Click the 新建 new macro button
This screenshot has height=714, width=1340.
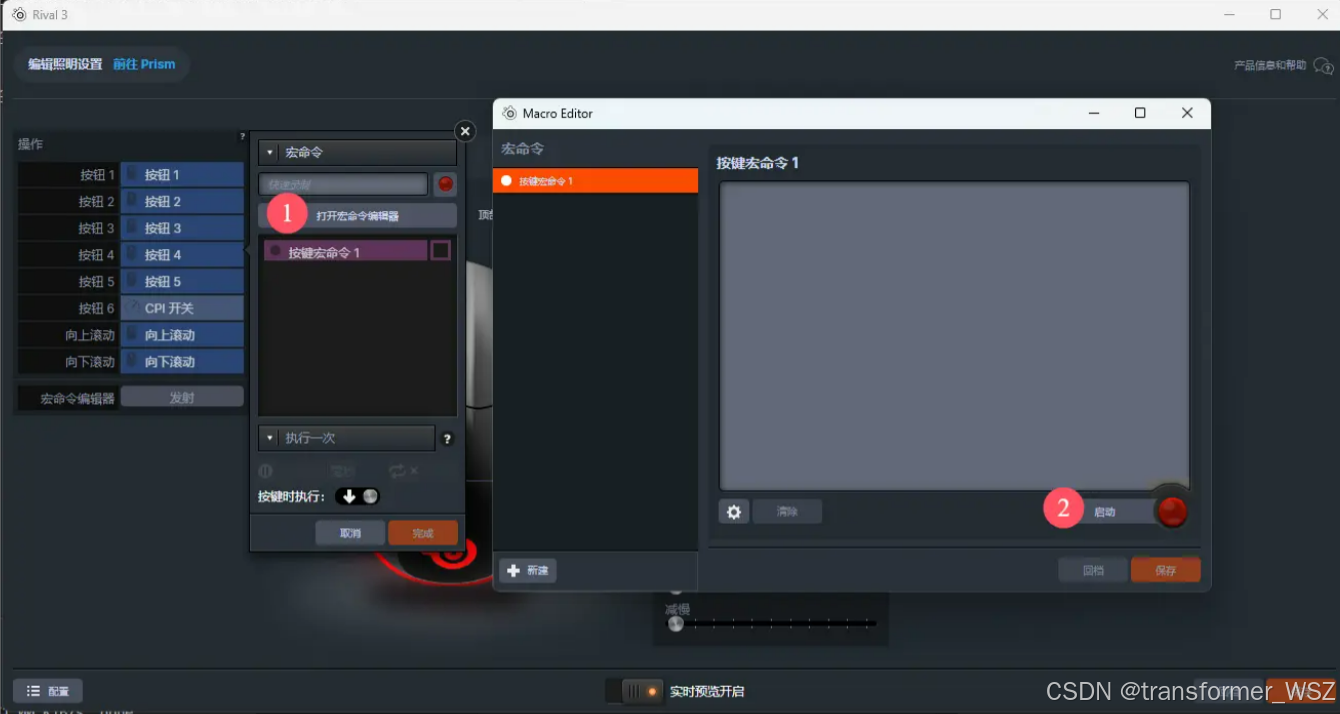coord(528,571)
